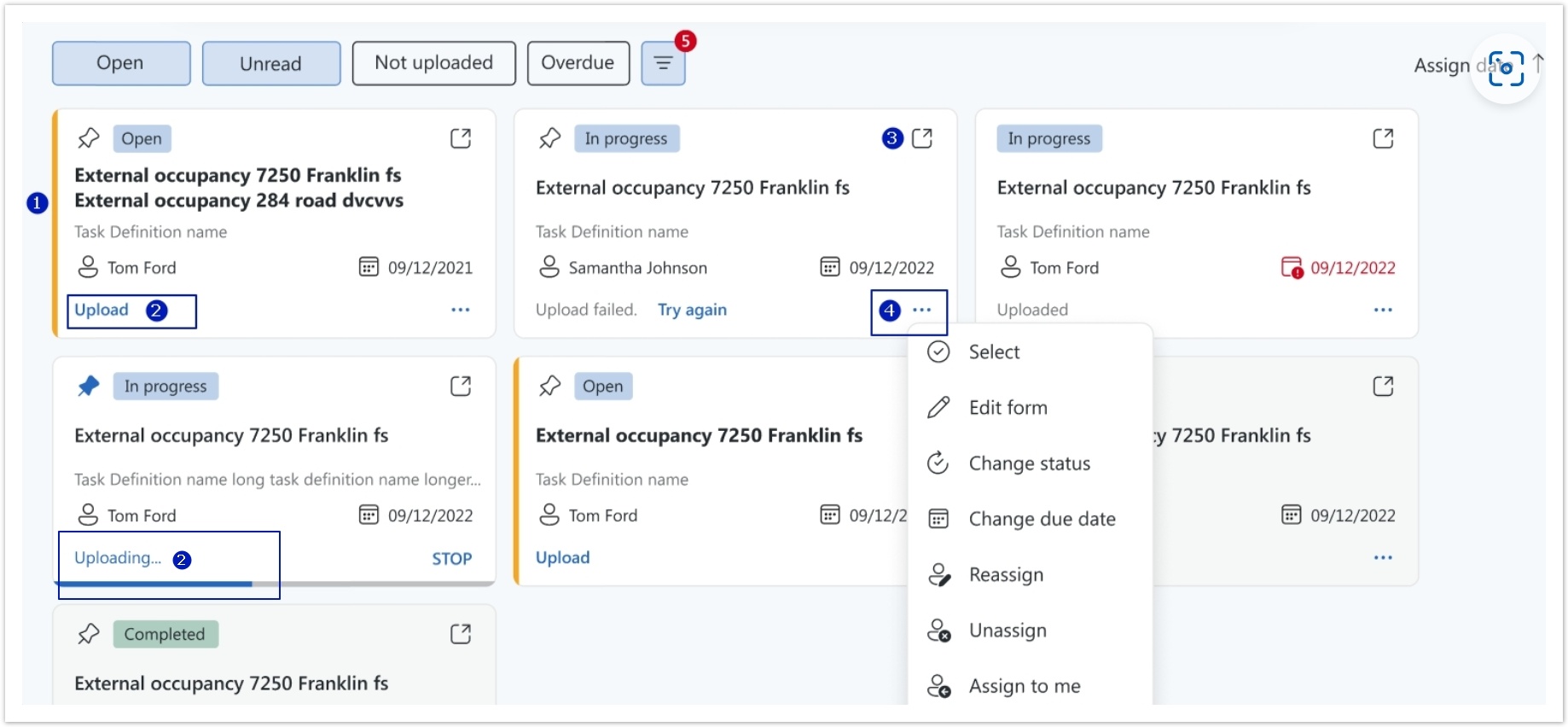
Task: Enable the Not uploaded filter
Action: 433,63
